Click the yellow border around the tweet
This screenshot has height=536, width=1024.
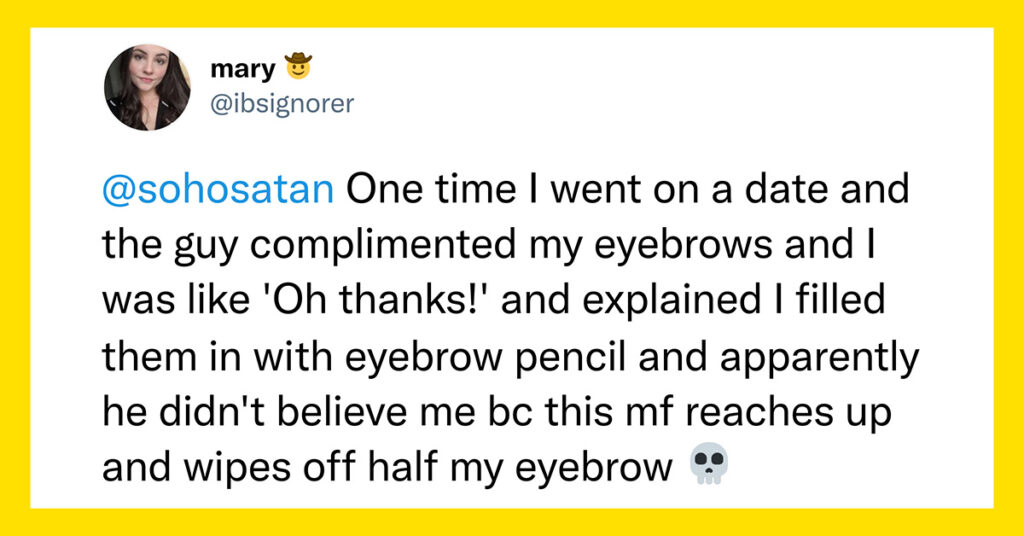click(512, 13)
